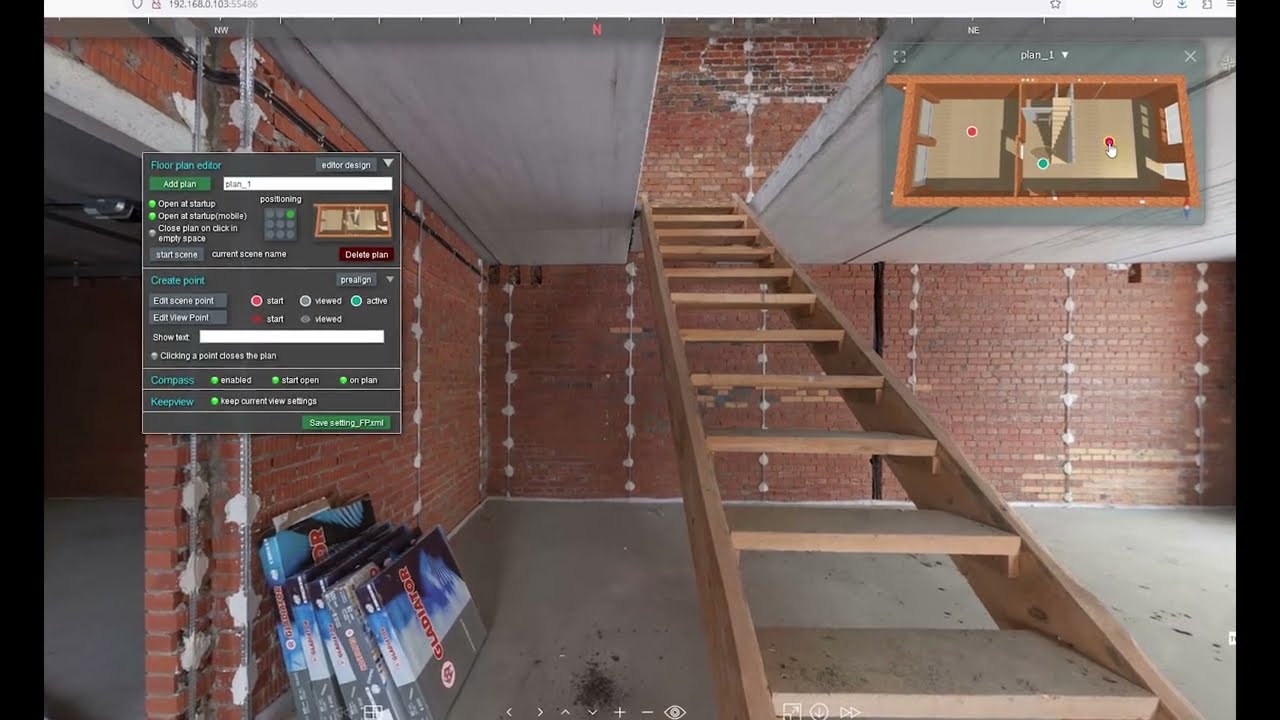
Task: Click Edit View Point button
Action: [x=188, y=318]
